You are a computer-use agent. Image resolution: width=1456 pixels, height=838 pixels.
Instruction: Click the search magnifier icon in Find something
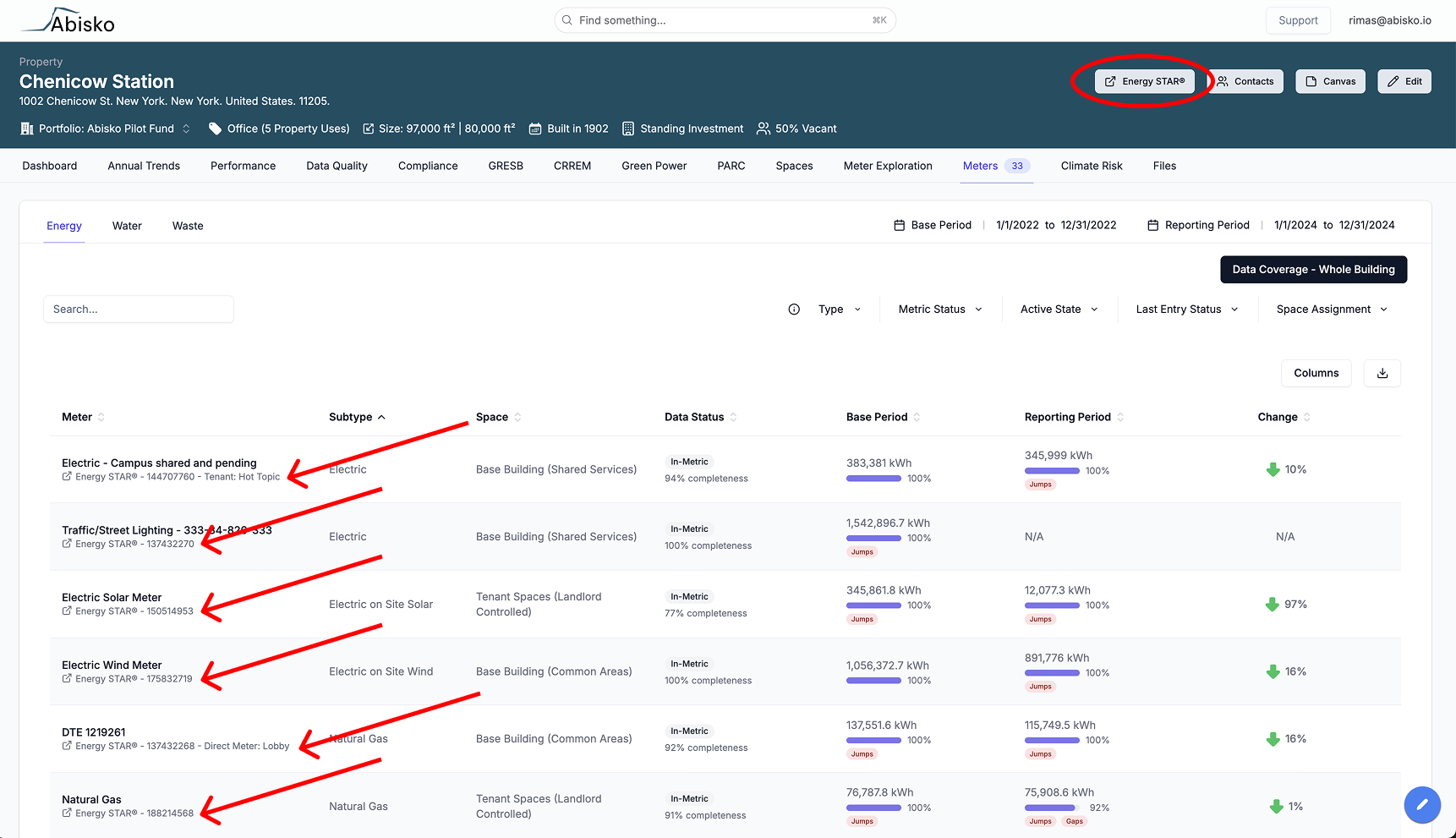[x=567, y=20]
